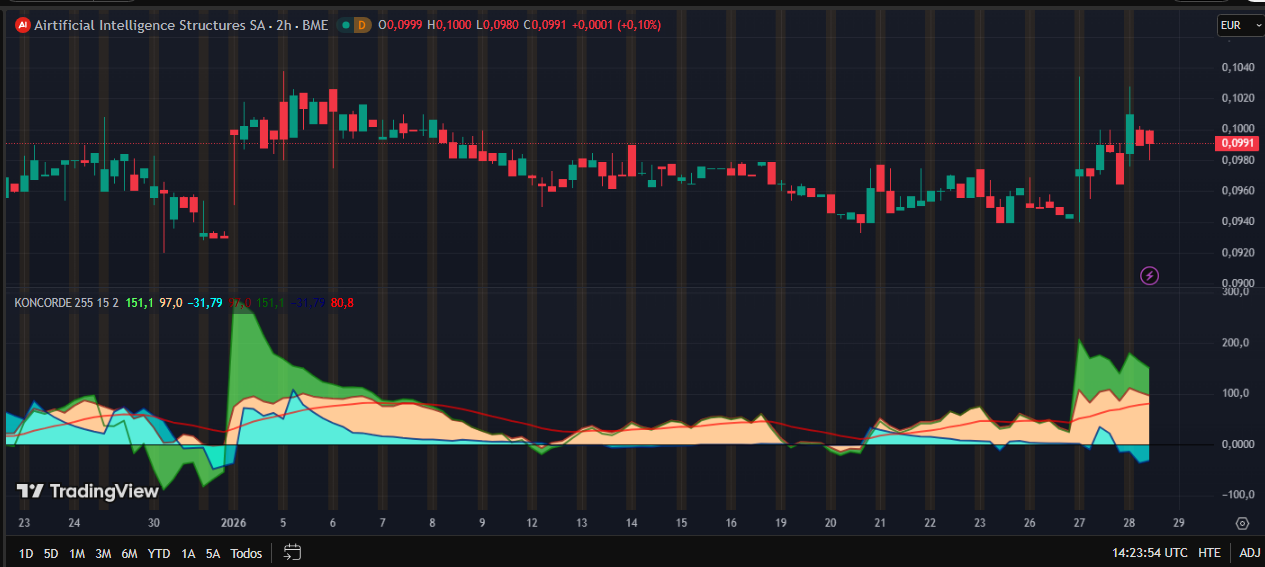The image size is (1265, 567).
Task: Open the 14:23:54 UTC timezone menu
Action: (1150, 552)
